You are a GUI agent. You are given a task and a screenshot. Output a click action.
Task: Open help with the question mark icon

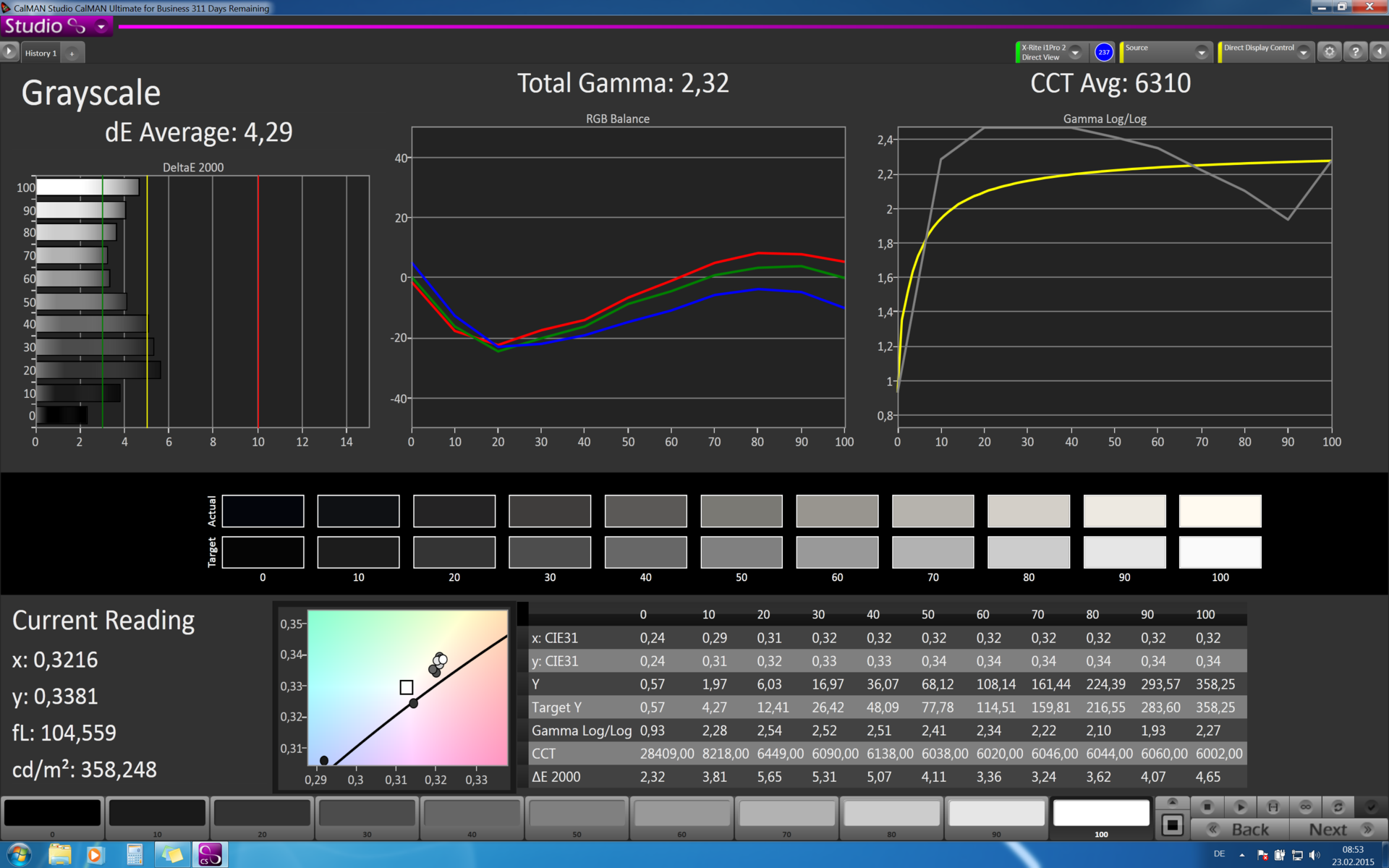[1356, 51]
